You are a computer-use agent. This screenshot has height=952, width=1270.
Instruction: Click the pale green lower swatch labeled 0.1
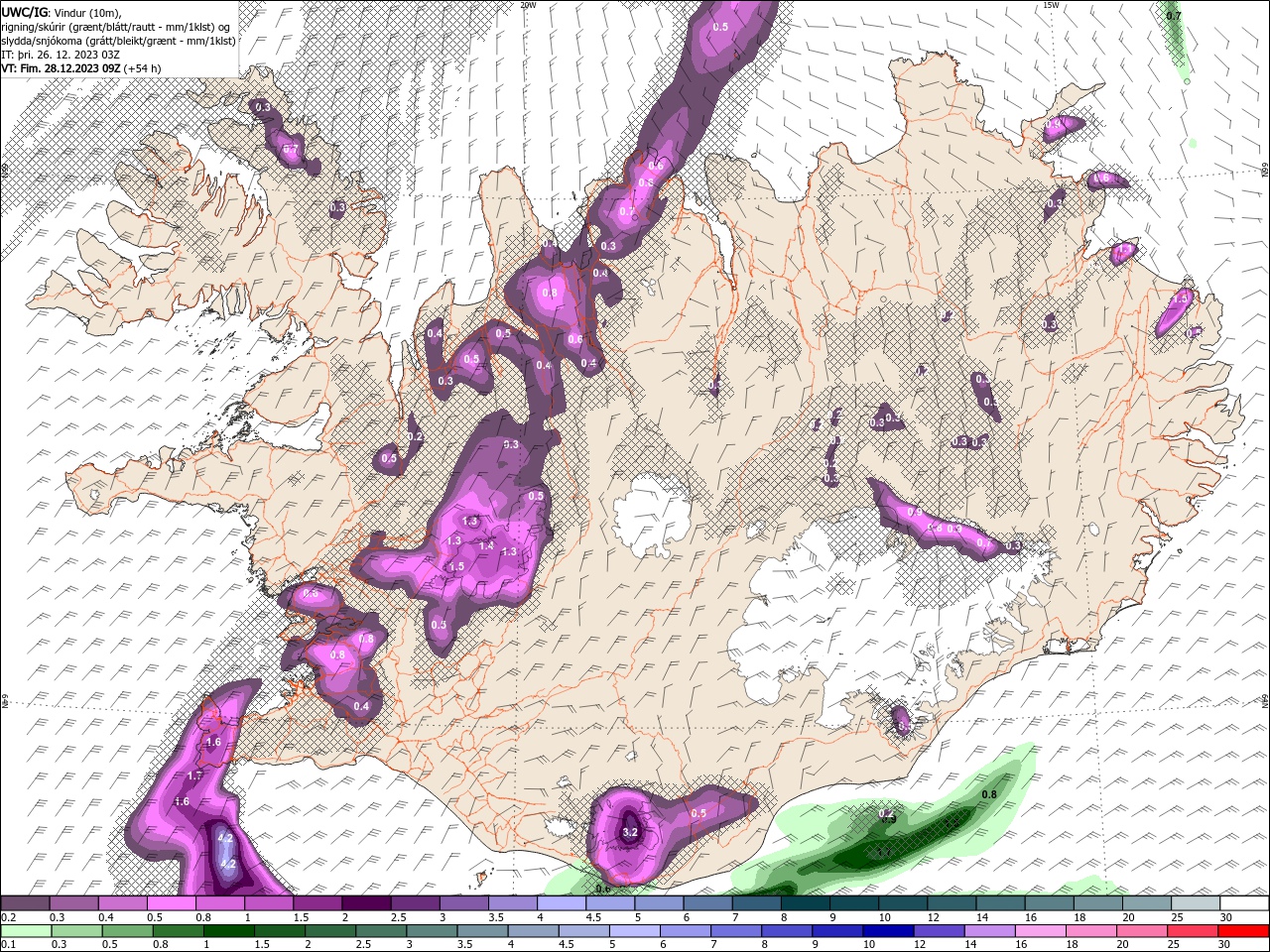point(25,931)
